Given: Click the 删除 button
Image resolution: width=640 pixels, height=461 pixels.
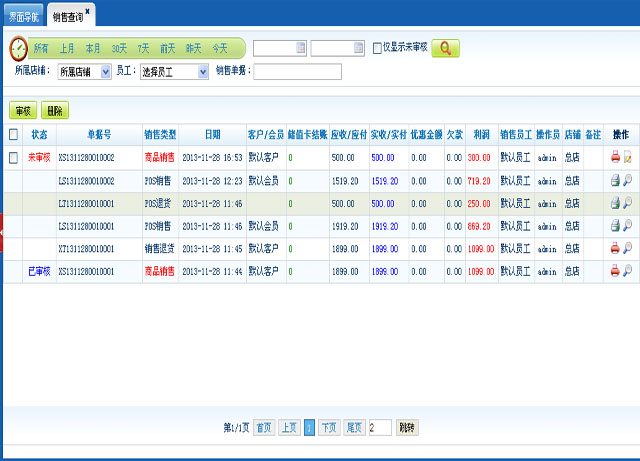Looking at the screenshot, I should pyautogui.click(x=55, y=111).
